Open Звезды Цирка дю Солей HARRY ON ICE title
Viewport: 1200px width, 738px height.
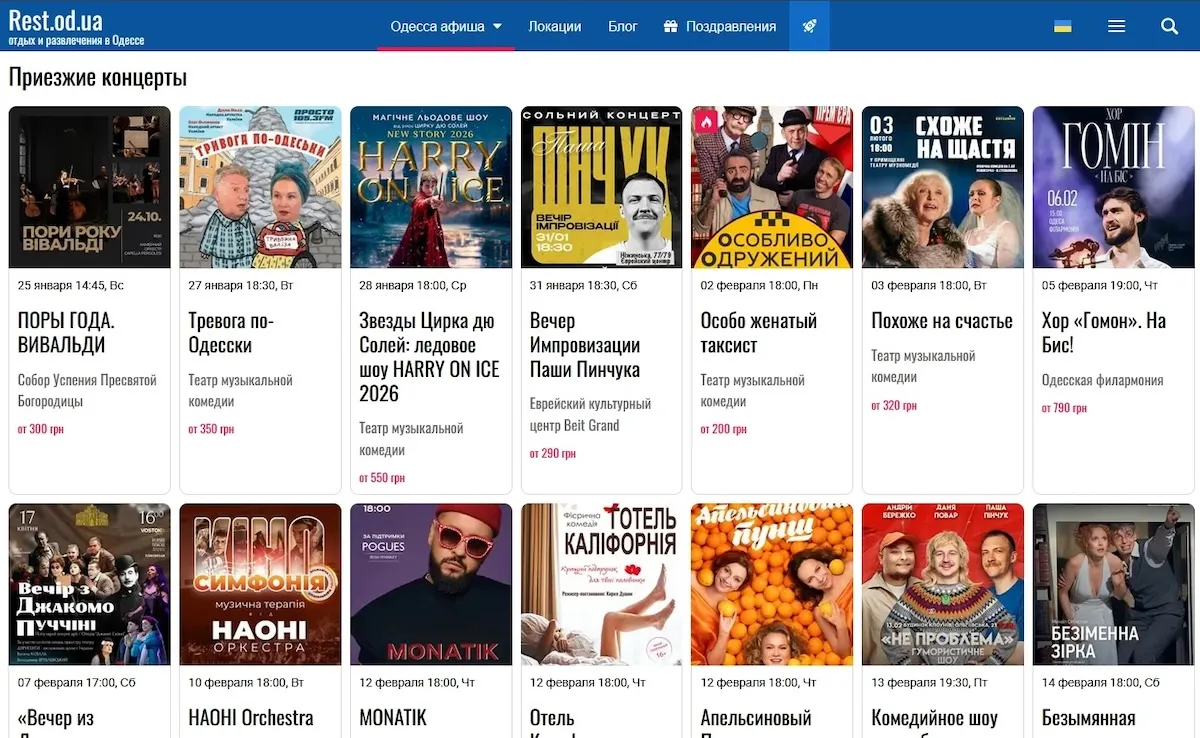click(429, 357)
